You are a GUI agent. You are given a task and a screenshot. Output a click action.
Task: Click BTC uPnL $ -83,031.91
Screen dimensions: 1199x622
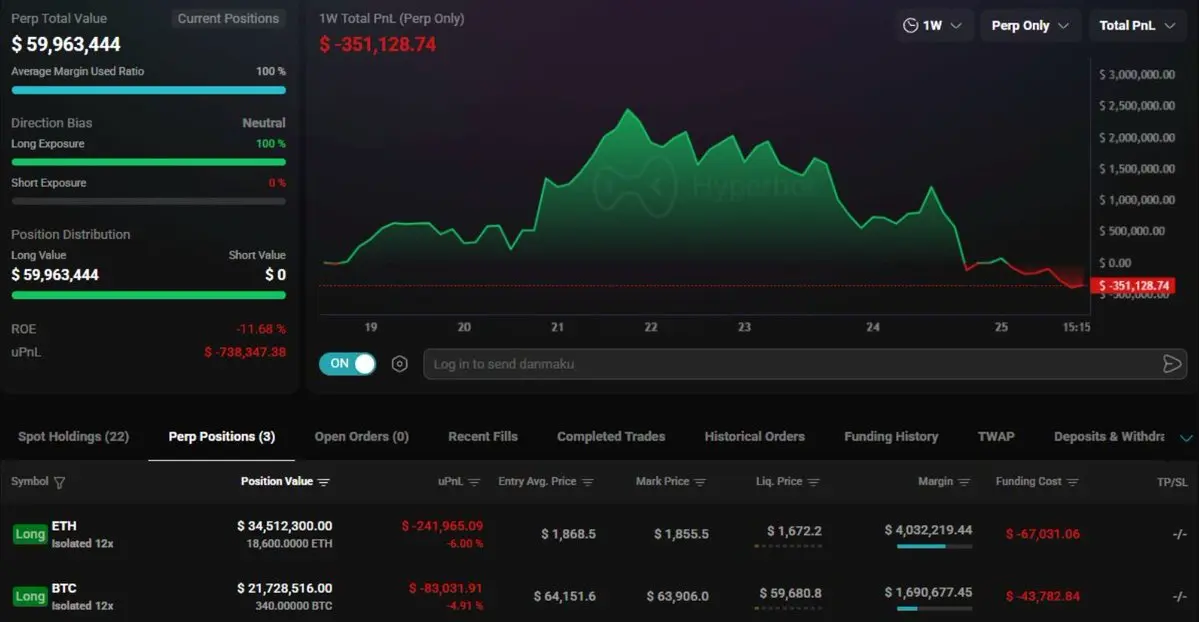[446, 588]
